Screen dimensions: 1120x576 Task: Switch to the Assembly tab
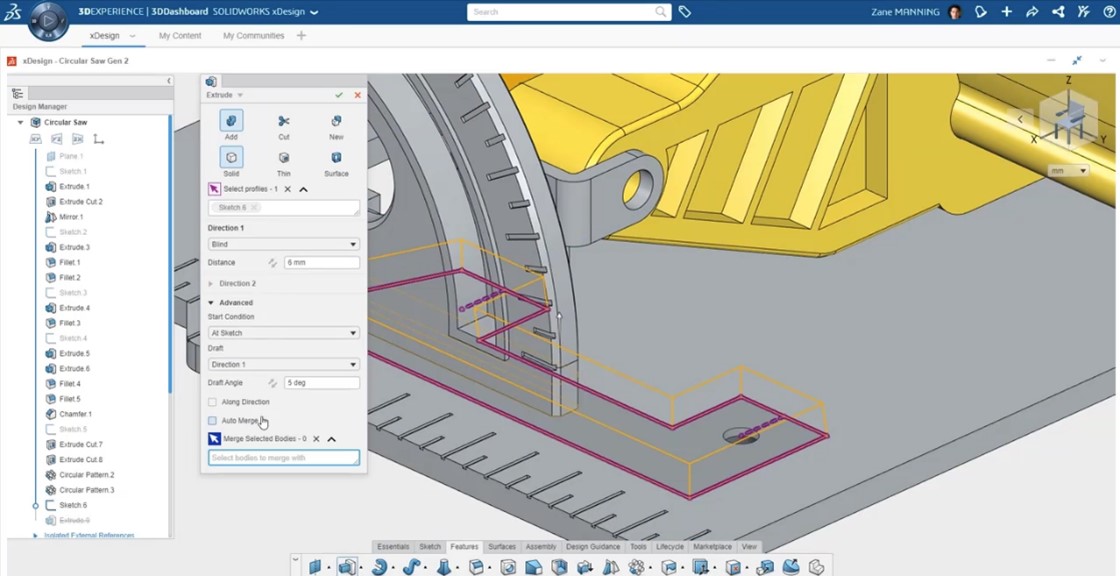pyautogui.click(x=540, y=547)
